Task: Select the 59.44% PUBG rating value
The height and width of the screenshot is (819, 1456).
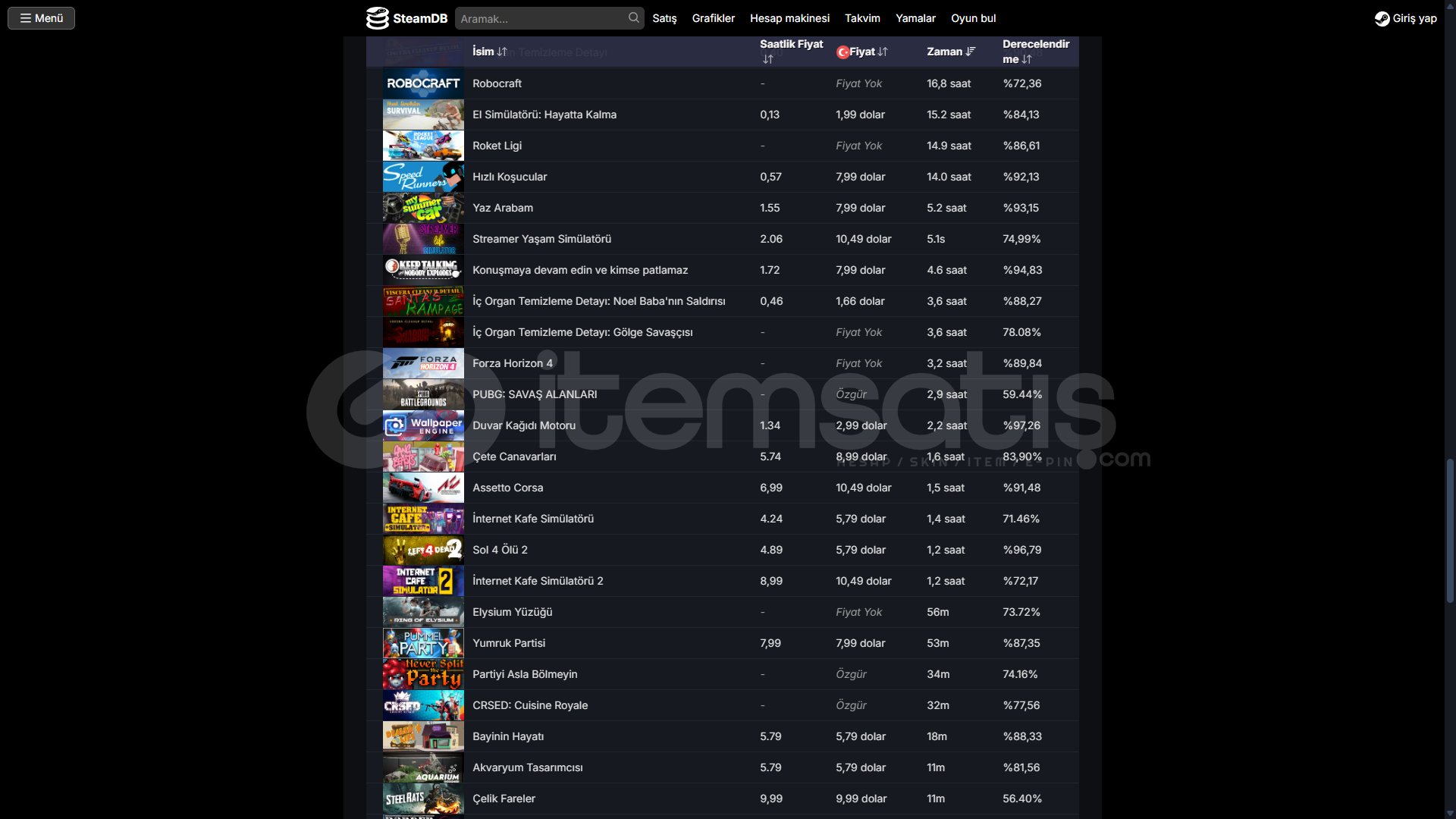Action: (1022, 394)
